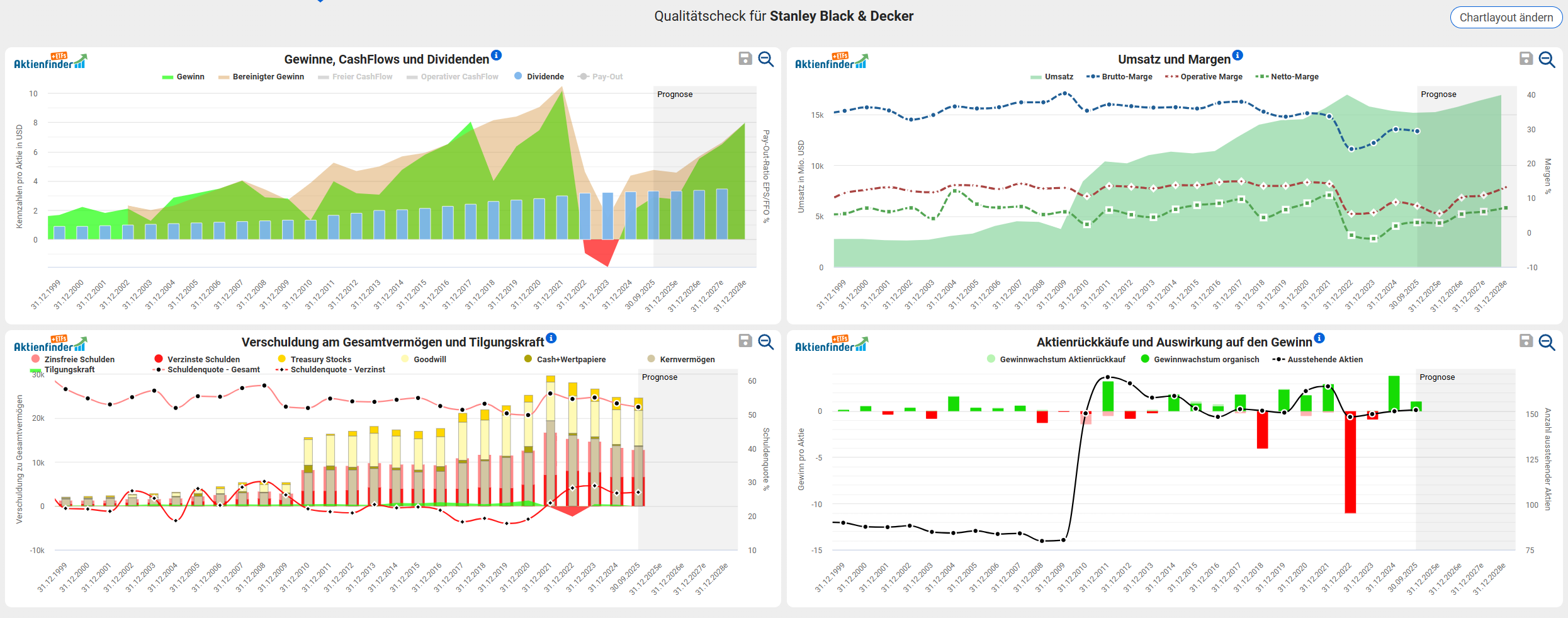Image resolution: width=1568 pixels, height=618 pixels.
Task: Save the Gewinne, CashFlows und Dividenden chart
Action: tap(745, 59)
